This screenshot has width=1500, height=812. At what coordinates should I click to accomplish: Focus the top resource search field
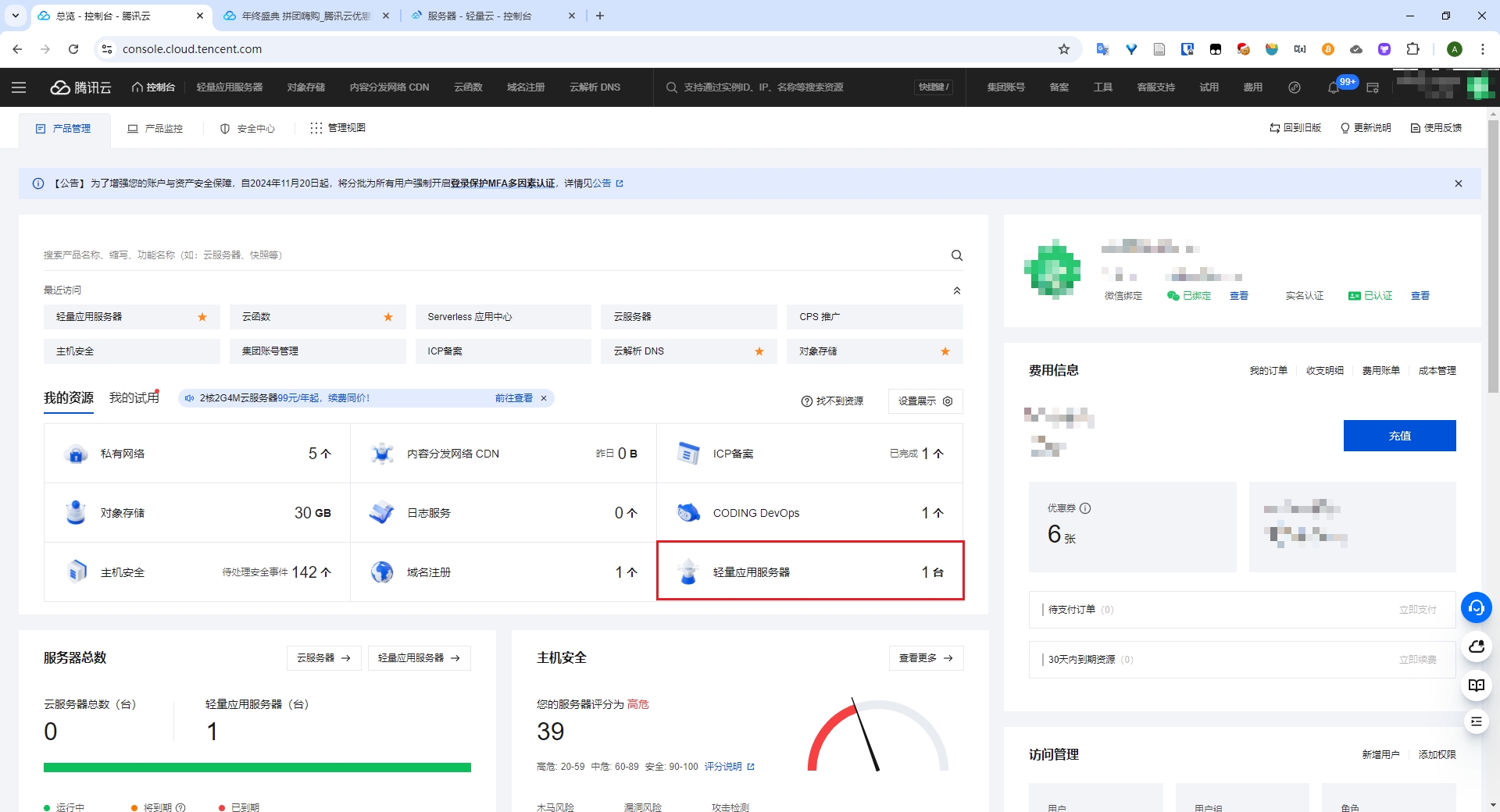789,87
